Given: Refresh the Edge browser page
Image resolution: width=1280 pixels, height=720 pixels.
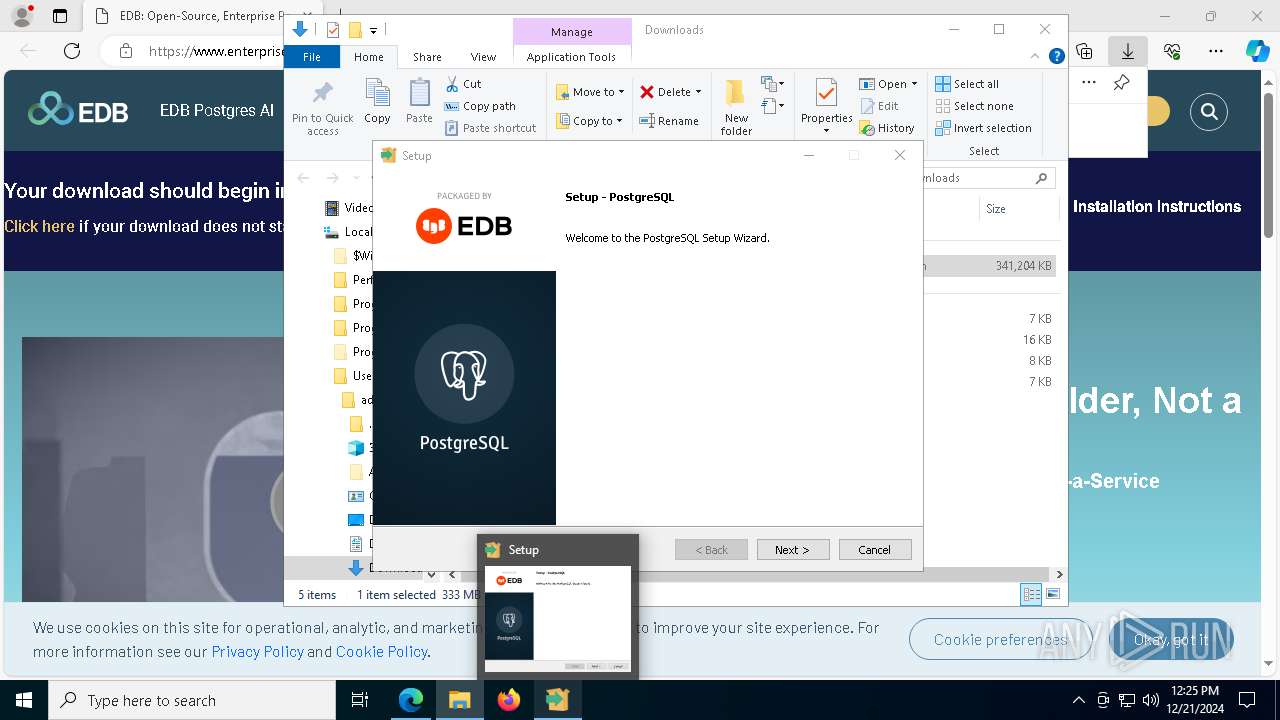Looking at the screenshot, I should (72, 51).
